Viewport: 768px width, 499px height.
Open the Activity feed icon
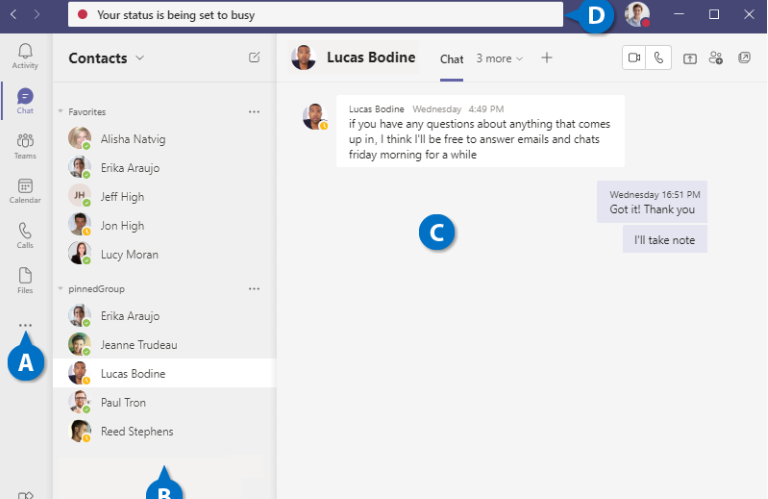25,55
